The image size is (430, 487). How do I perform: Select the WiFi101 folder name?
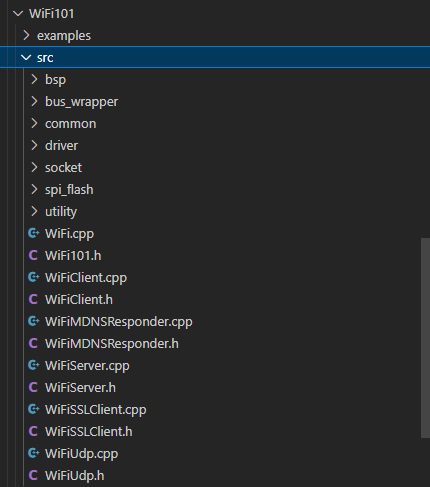52,14
